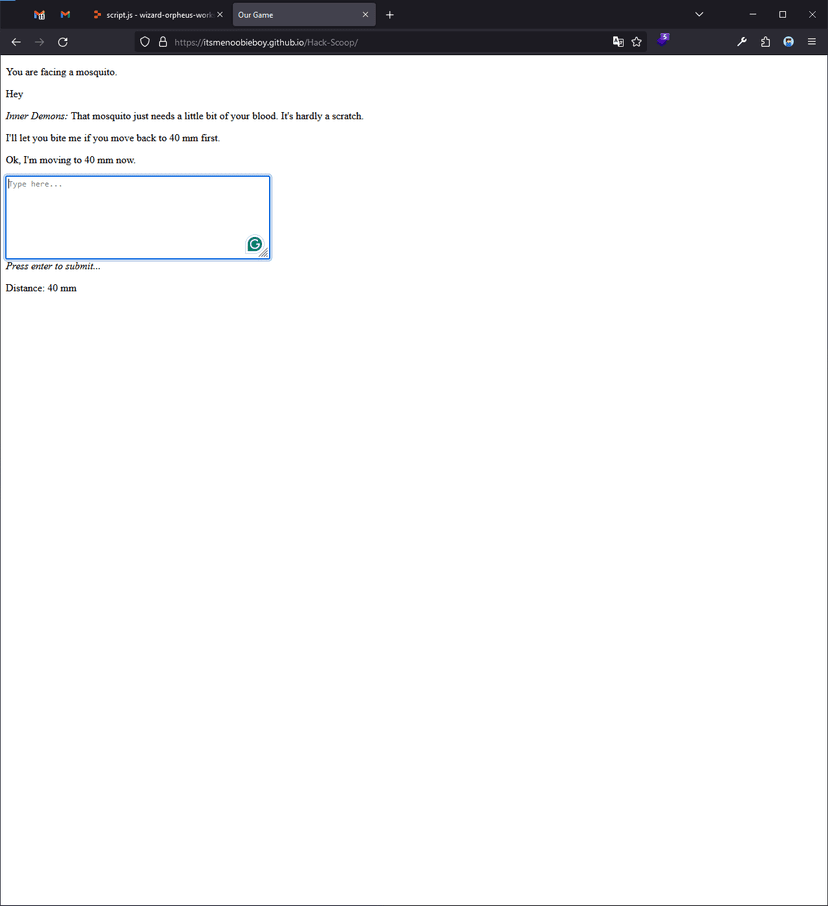This screenshot has height=906, width=828.
Task: Bookmark this page with the star
Action: (x=637, y=42)
